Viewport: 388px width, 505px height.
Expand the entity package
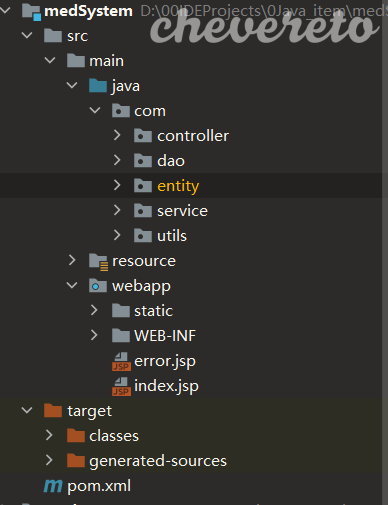[x=117, y=185]
